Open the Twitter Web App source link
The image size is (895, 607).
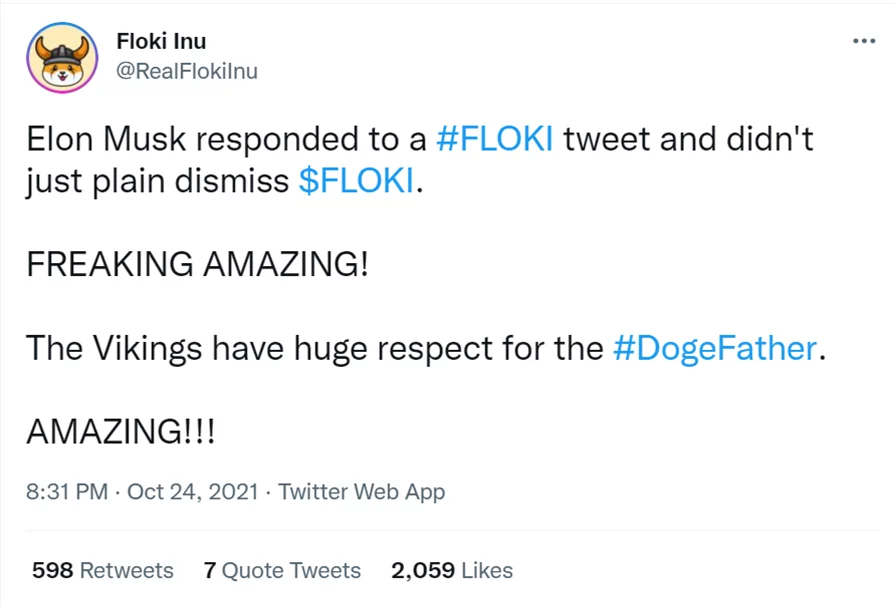(x=361, y=492)
